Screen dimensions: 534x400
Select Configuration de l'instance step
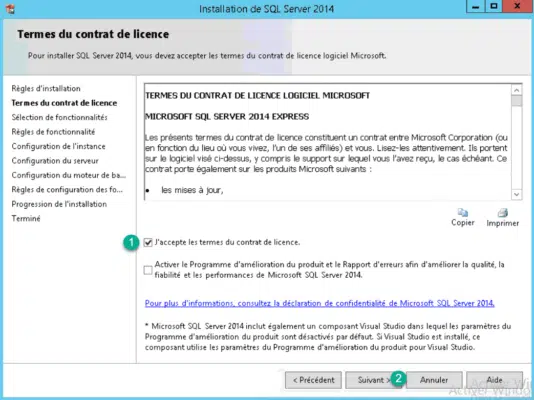58,146
